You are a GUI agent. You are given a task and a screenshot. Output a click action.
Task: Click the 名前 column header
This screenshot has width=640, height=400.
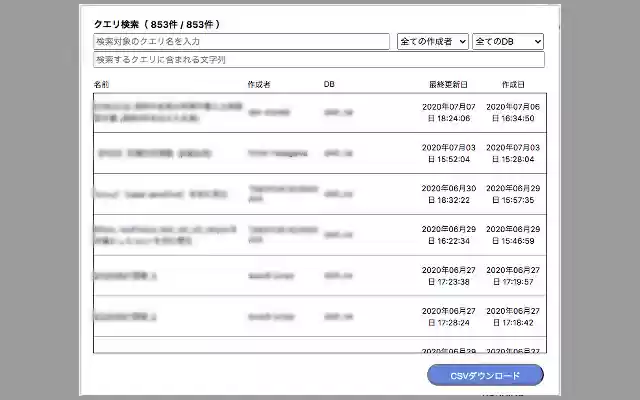tap(101, 84)
